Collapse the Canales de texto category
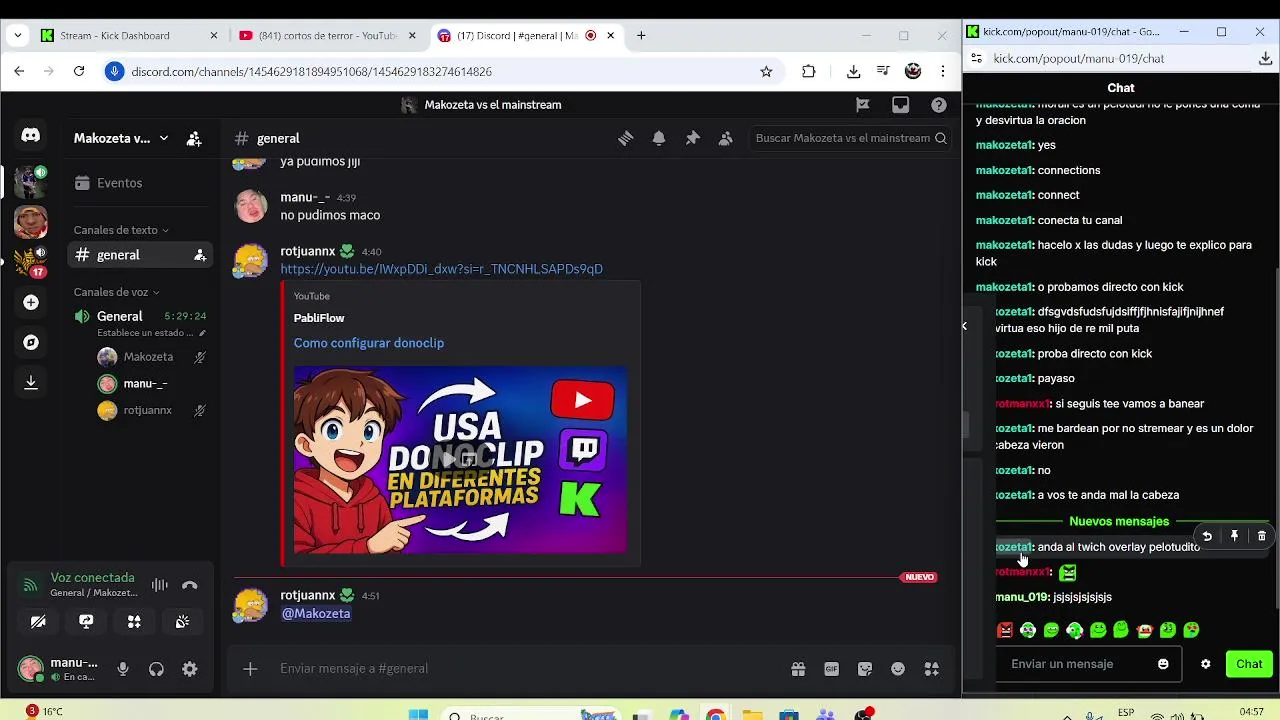 coord(121,230)
